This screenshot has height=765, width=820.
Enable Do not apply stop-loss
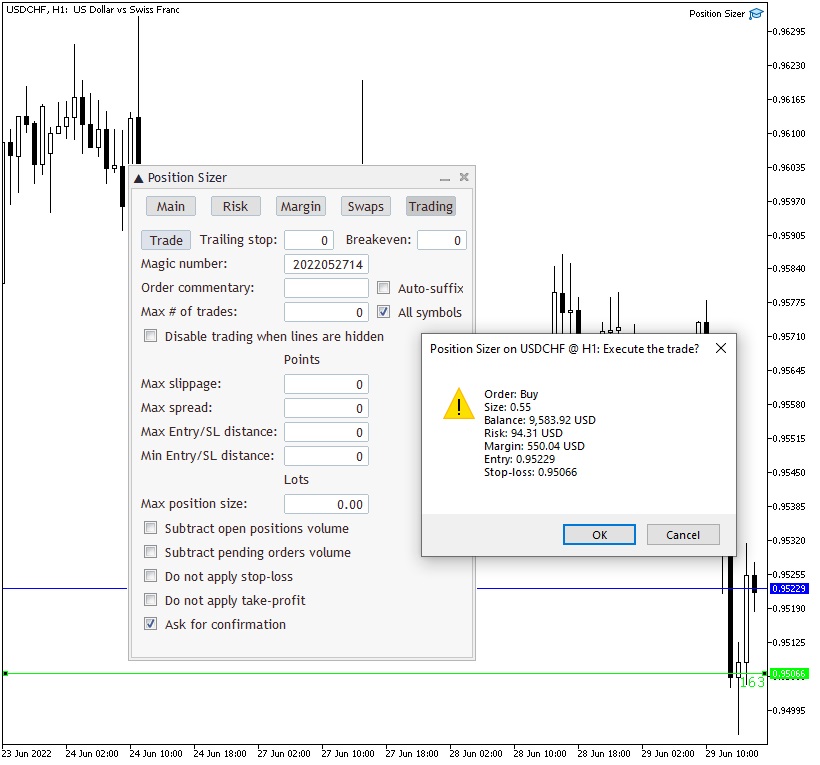tap(151, 576)
